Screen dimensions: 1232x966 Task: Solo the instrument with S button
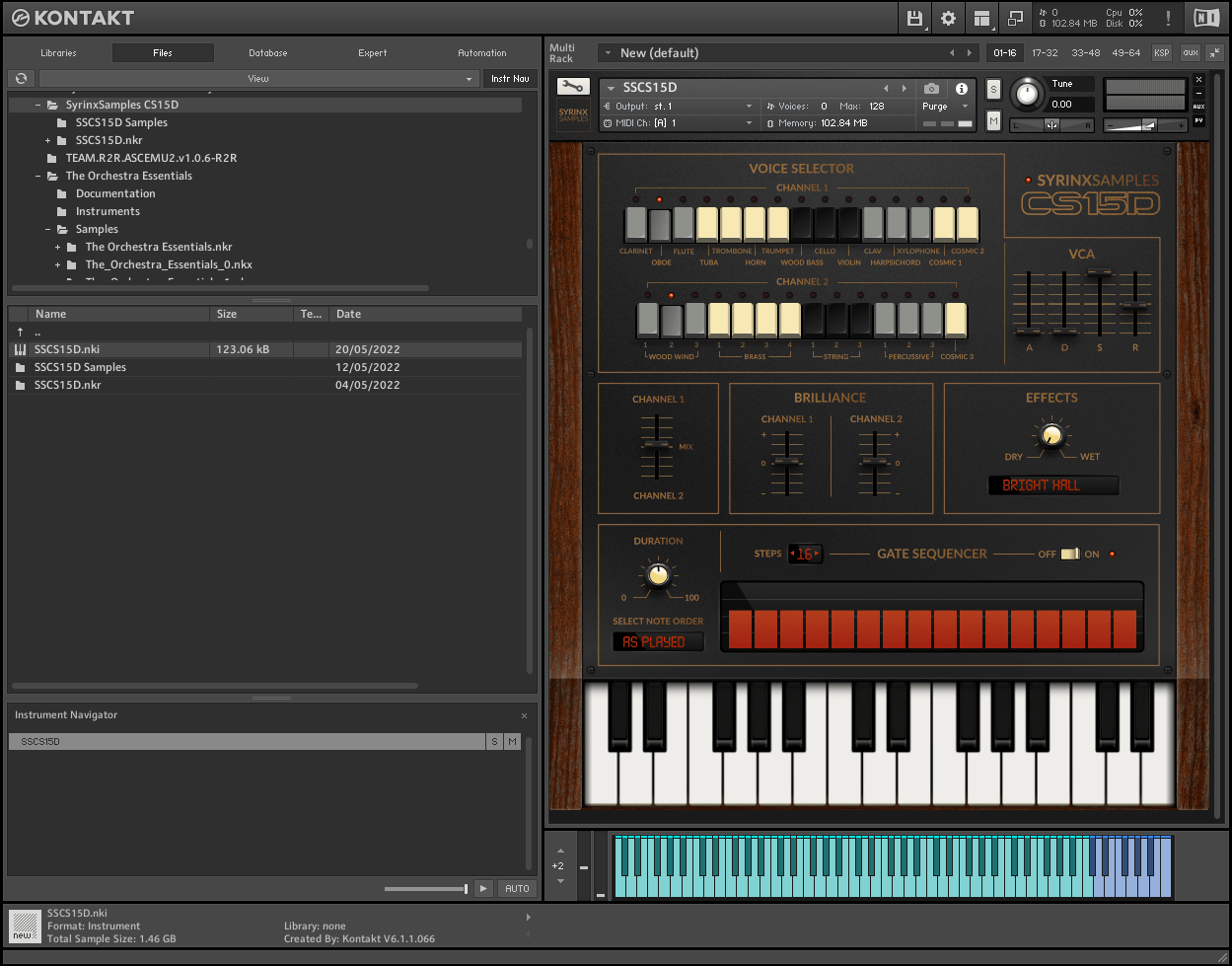coord(993,90)
